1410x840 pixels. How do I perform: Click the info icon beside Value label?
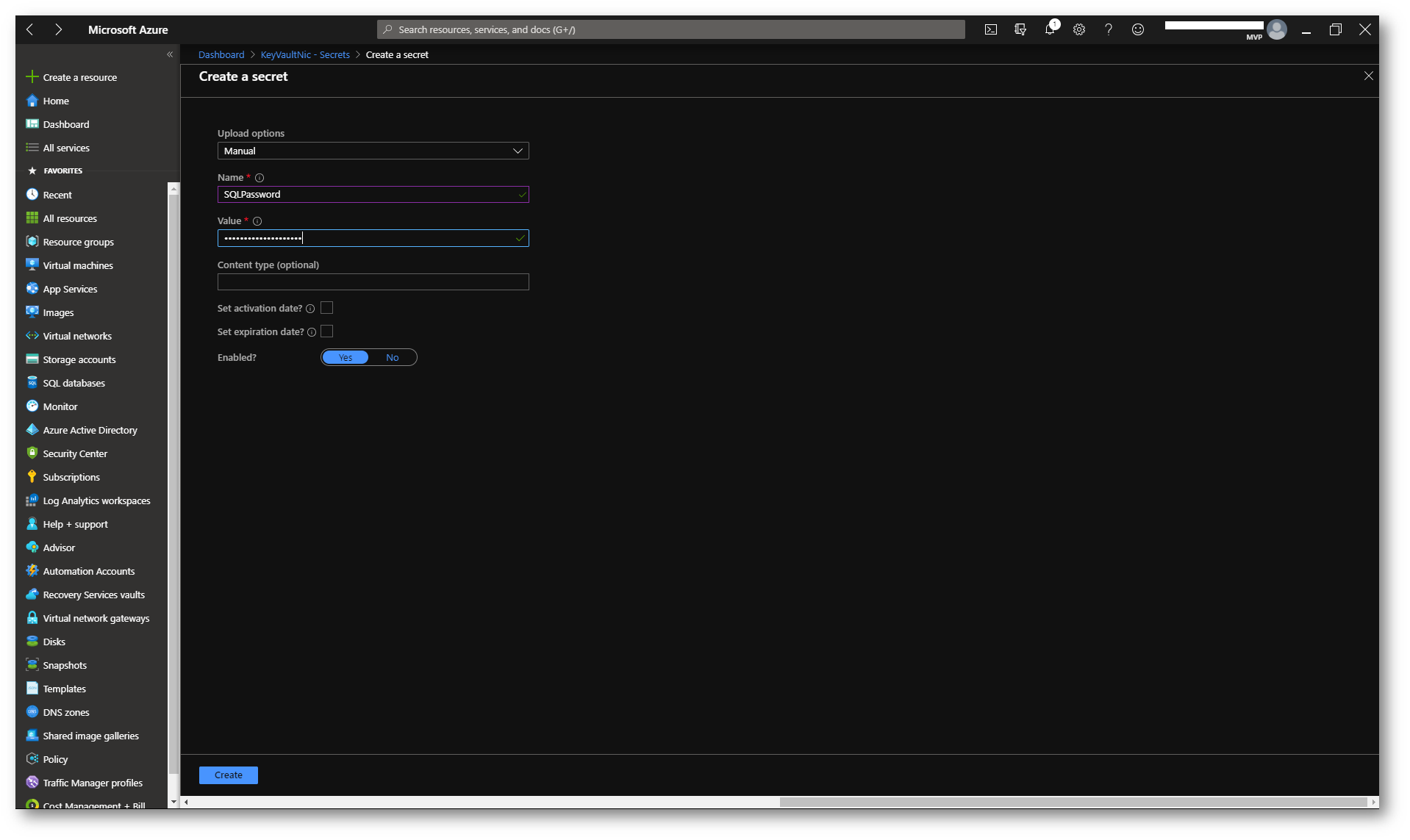(x=257, y=221)
